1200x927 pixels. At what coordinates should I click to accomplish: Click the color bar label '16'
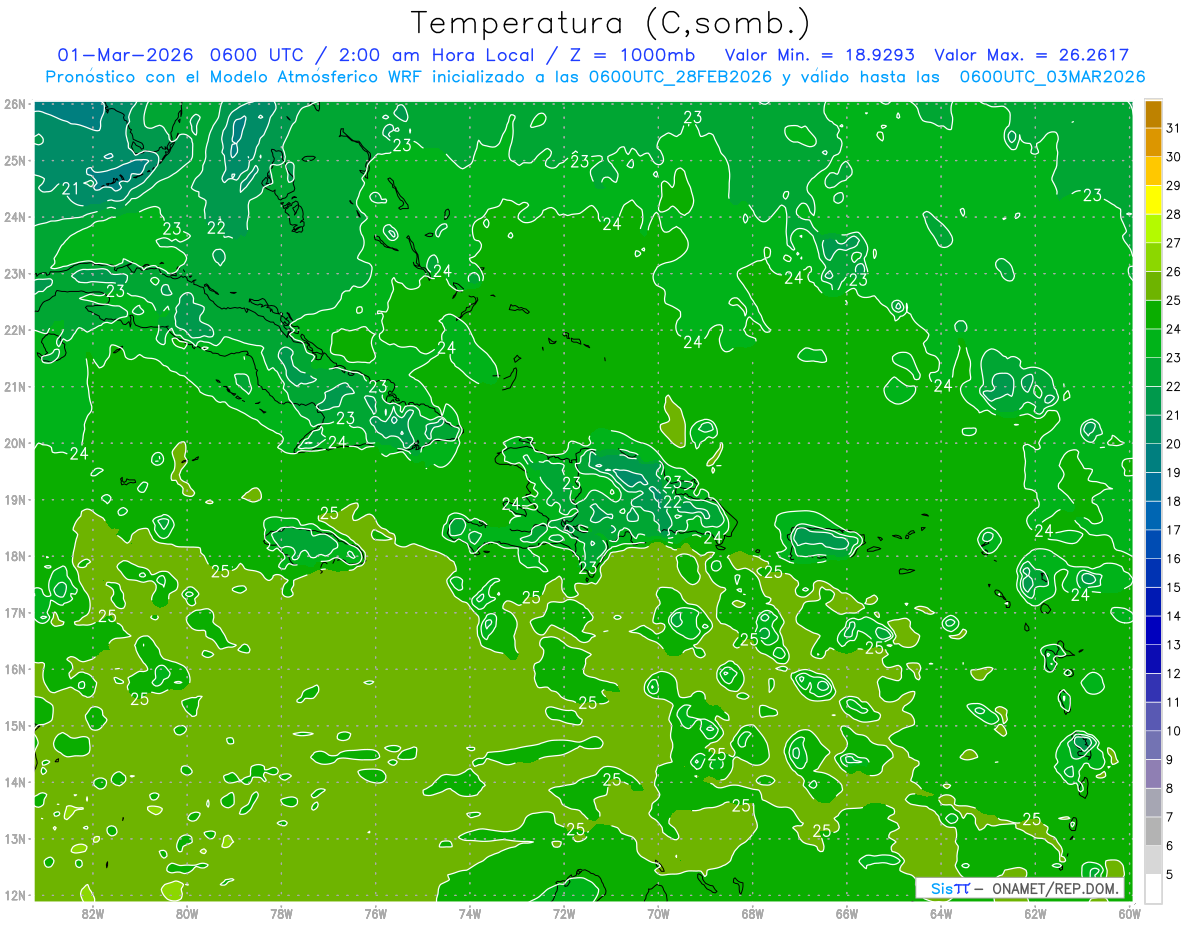coord(1173,559)
